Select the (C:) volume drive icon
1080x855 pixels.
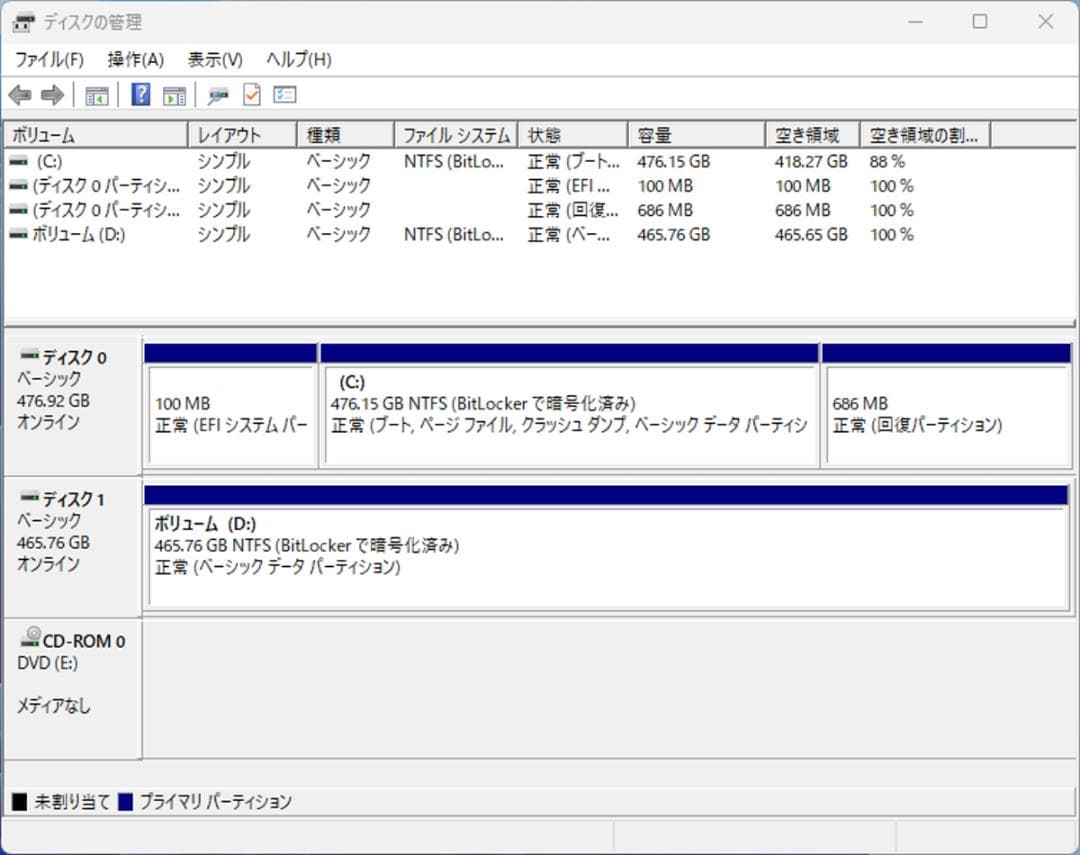pyautogui.click(x=17, y=160)
